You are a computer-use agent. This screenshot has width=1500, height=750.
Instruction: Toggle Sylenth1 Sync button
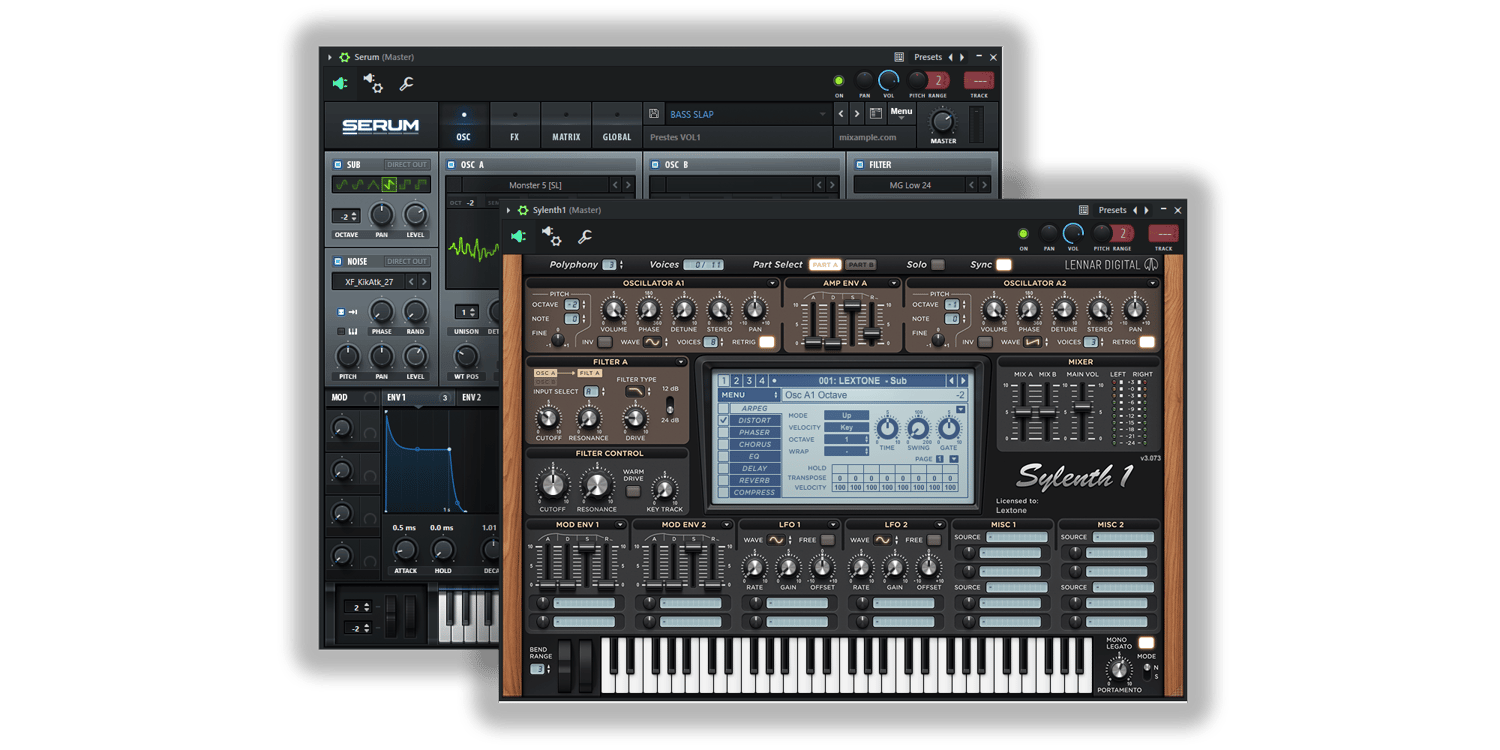pyautogui.click(x=1004, y=265)
